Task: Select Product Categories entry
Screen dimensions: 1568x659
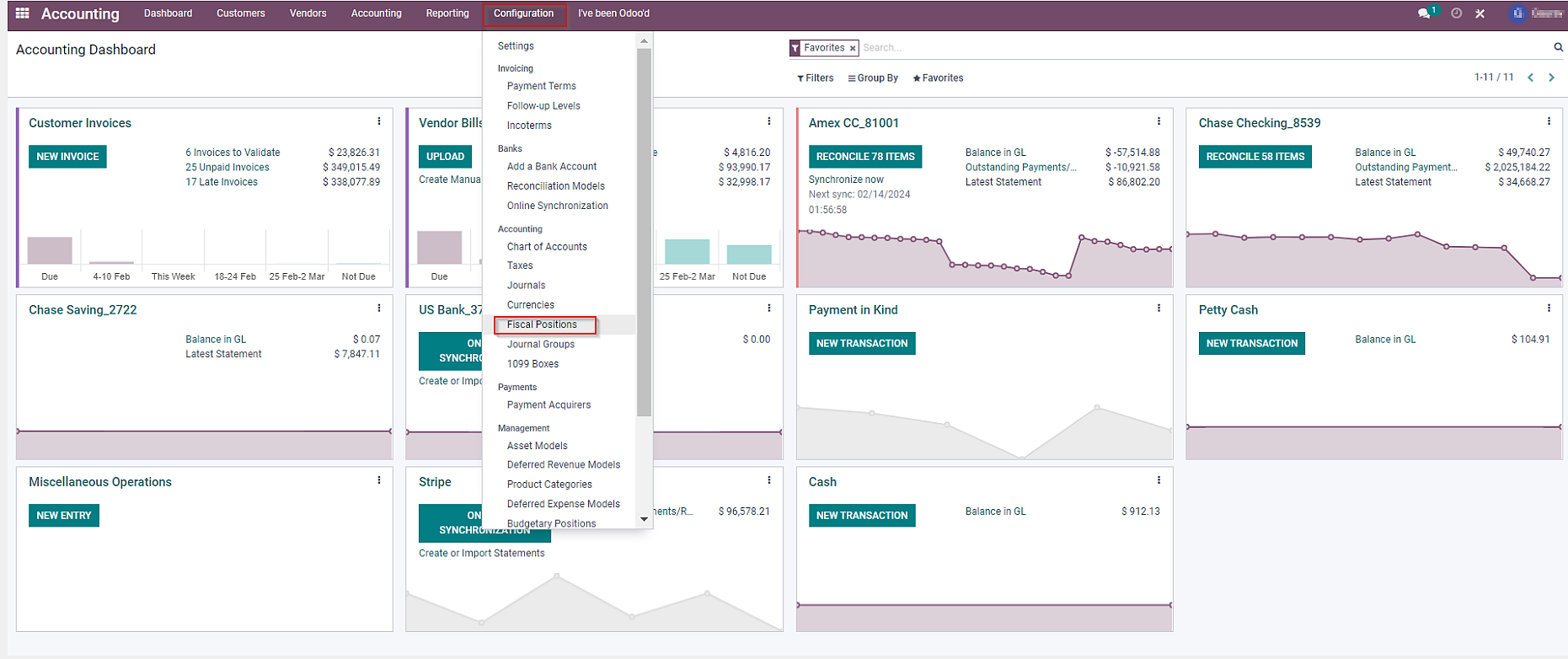Action: (549, 485)
